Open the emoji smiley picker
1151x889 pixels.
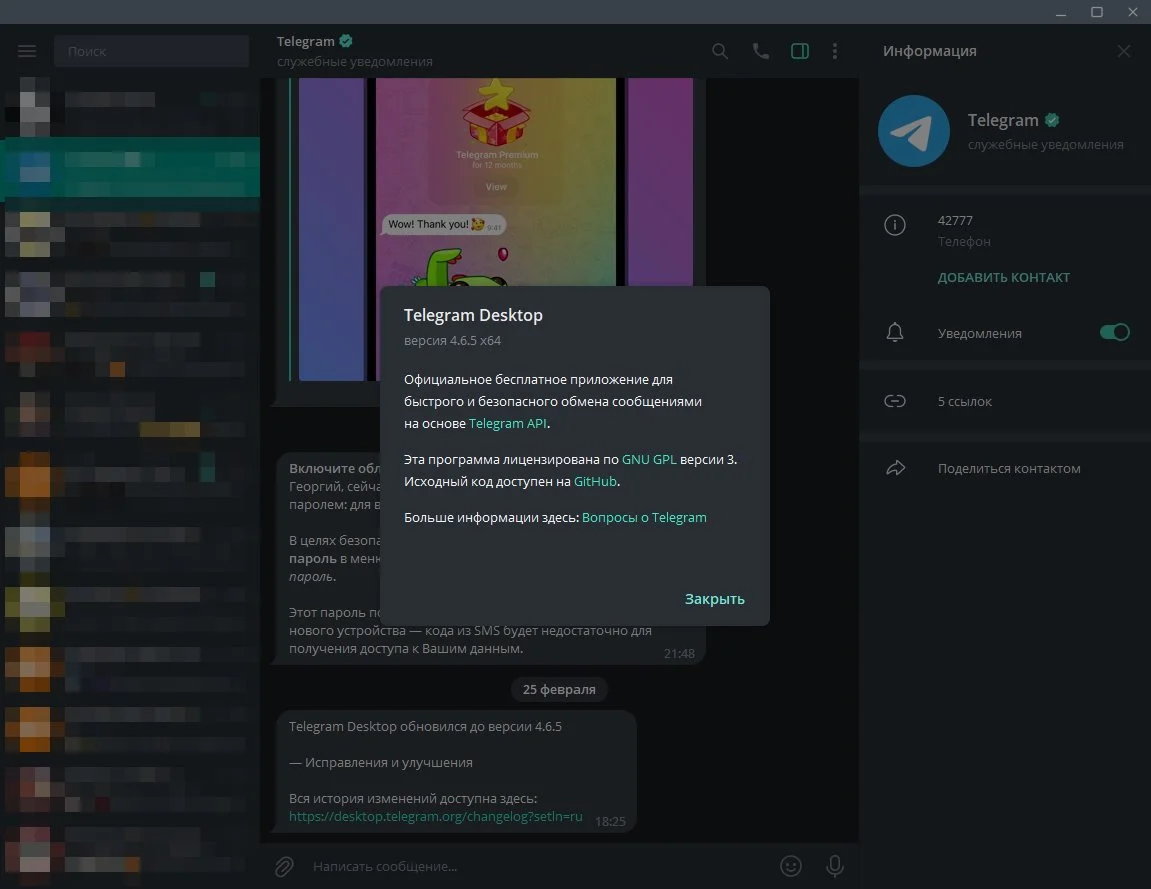(x=791, y=866)
